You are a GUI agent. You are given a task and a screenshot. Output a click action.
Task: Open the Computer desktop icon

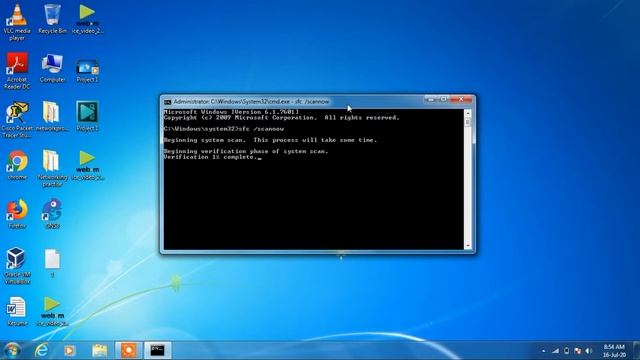52,67
